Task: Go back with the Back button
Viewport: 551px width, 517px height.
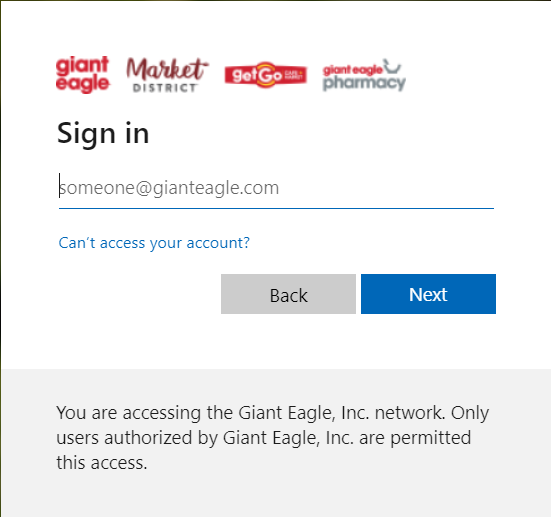Action: [x=288, y=294]
